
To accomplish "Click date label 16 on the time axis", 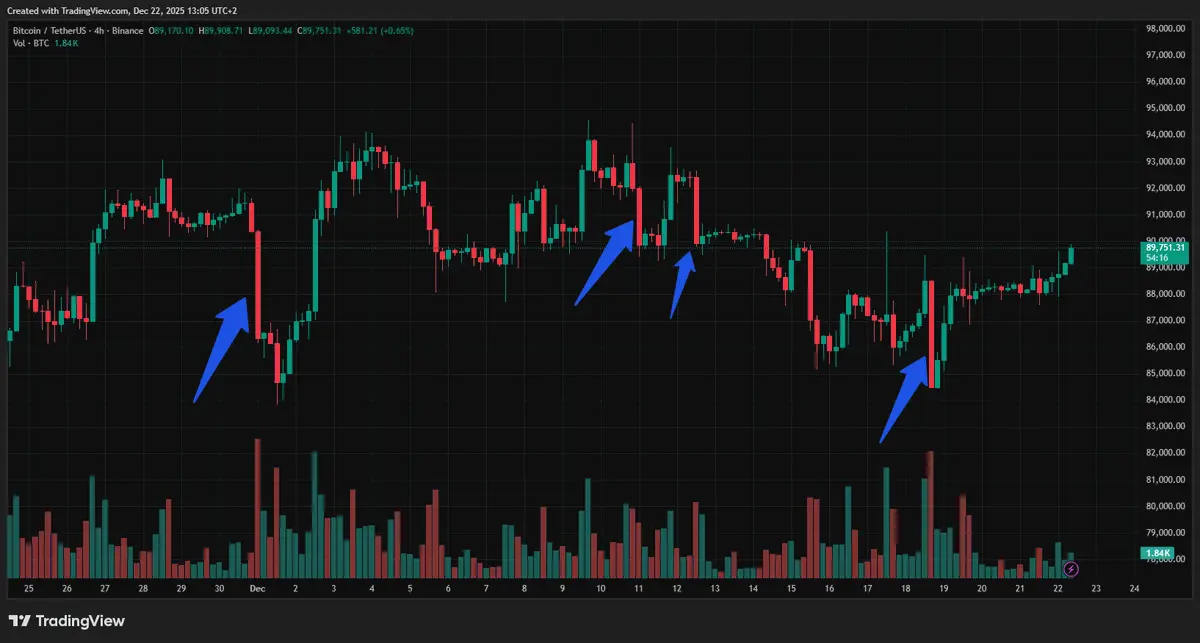I will 829,589.
